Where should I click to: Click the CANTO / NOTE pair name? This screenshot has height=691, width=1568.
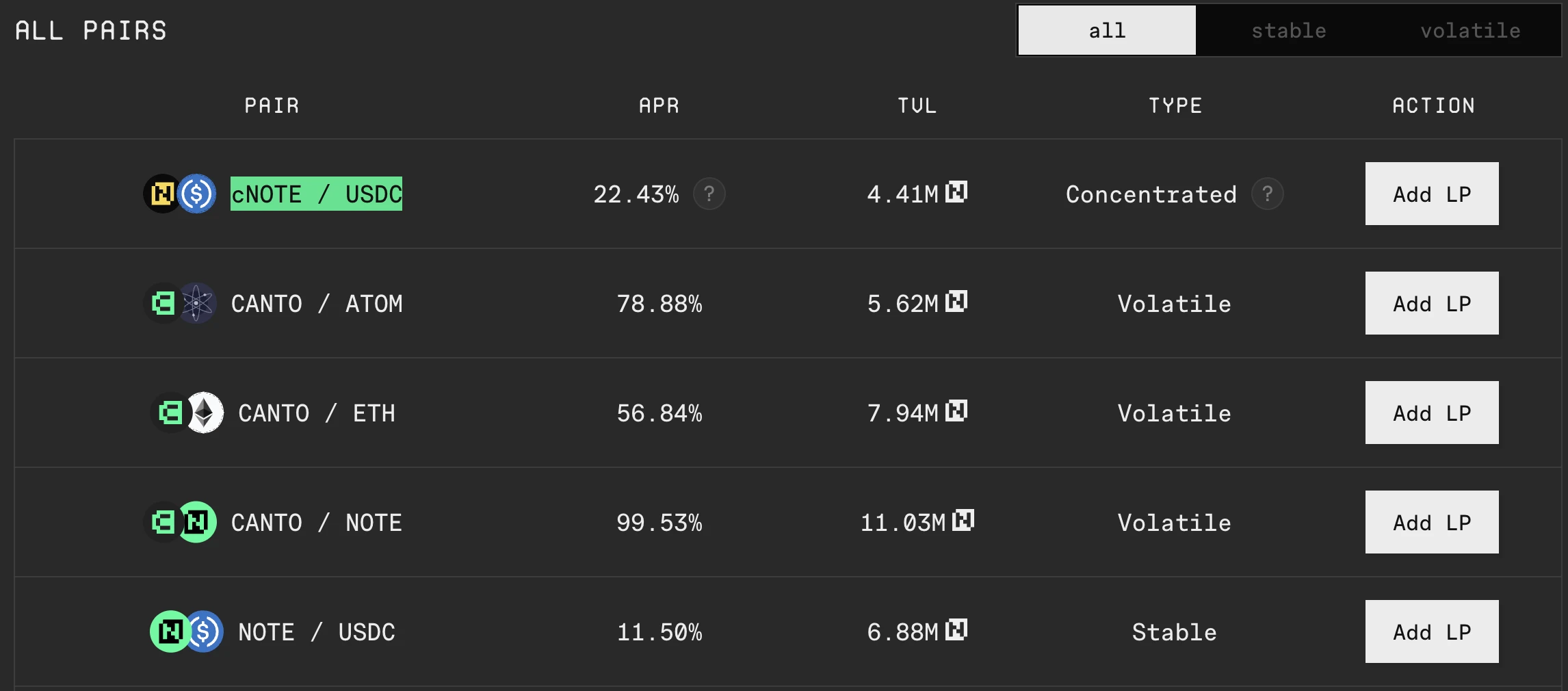316,523
